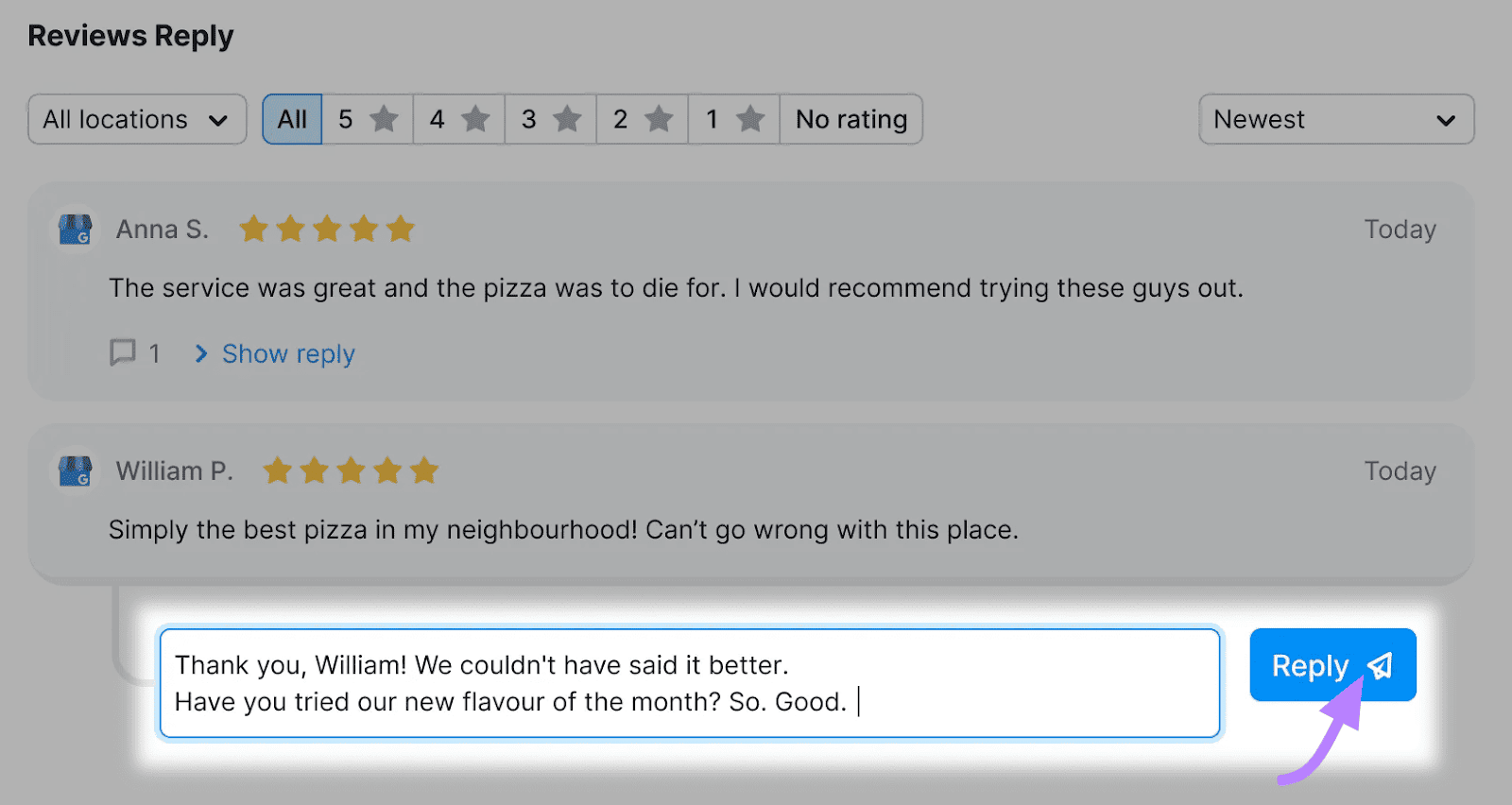Image resolution: width=1512 pixels, height=805 pixels.
Task: Click the star icon in the No rating filter area
Action: tap(749, 119)
